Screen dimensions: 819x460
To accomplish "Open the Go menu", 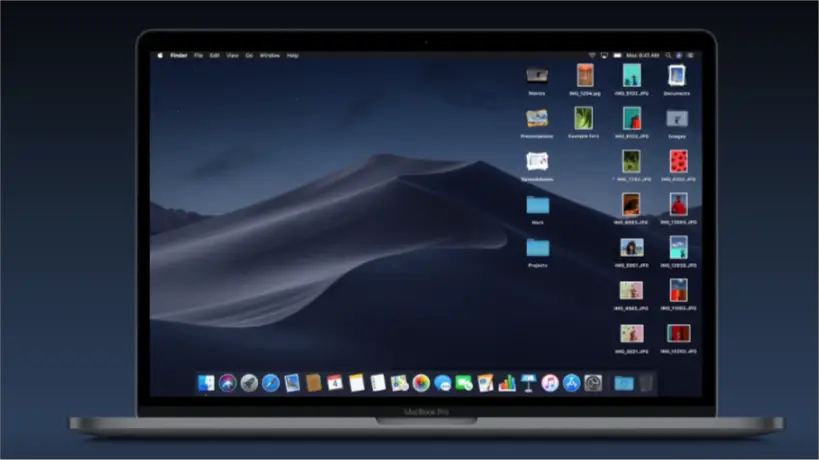I will 249,55.
